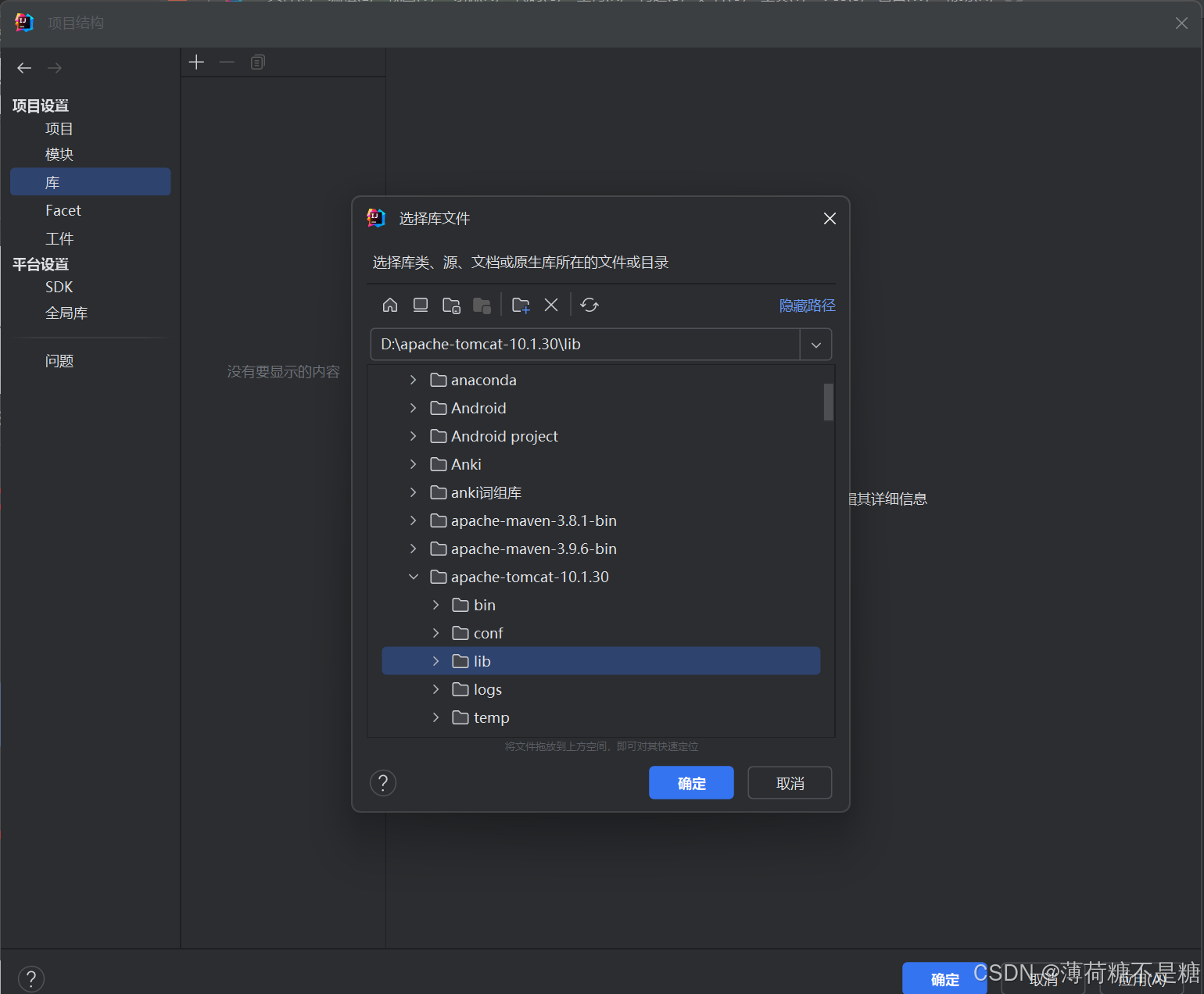1204x994 pixels.
Task: Open help in Project Structure window
Action: (x=31, y=978)
